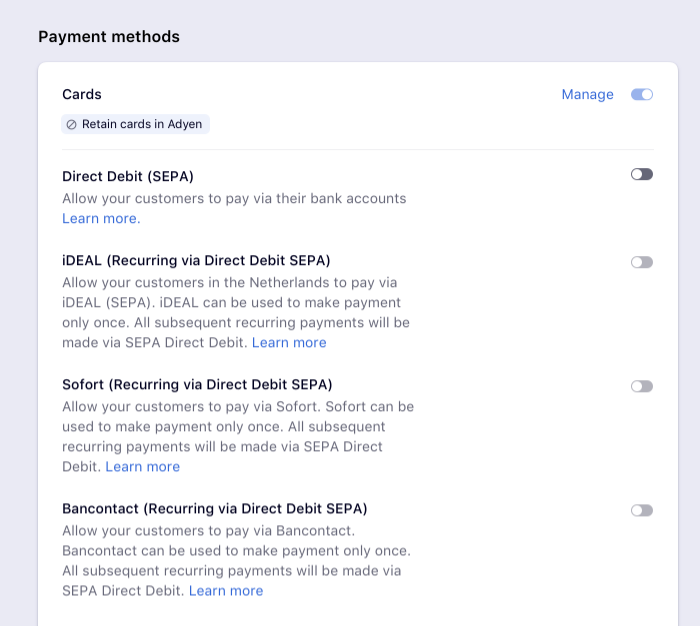Click the Retain cards in Adyen badge text

point(142,125)
